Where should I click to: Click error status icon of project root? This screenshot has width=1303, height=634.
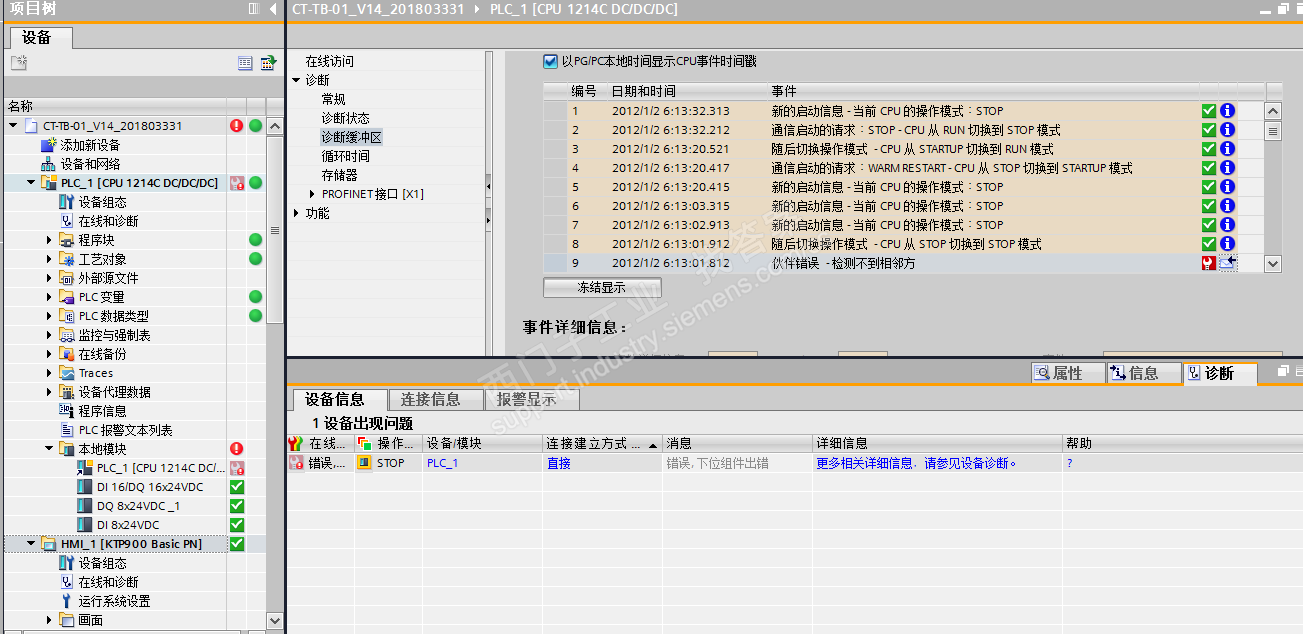(237, 126)
